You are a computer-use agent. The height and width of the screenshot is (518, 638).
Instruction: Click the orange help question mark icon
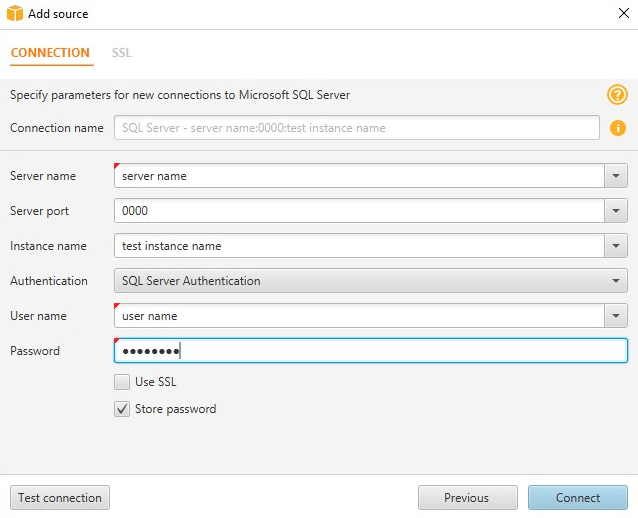(x=617, y=95)
